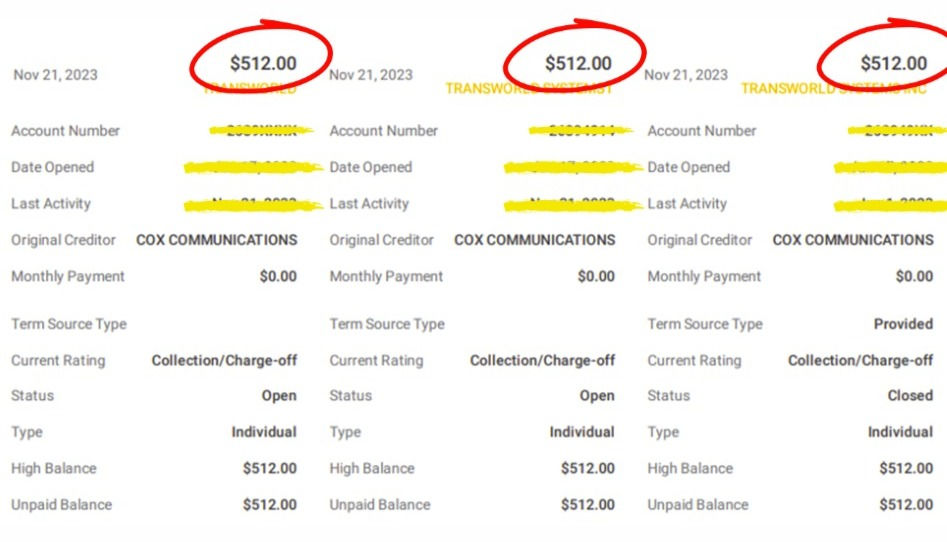Click the left column's highlighted account number
The height and width of the screenshot is (542, 947).
coord(262,130)
